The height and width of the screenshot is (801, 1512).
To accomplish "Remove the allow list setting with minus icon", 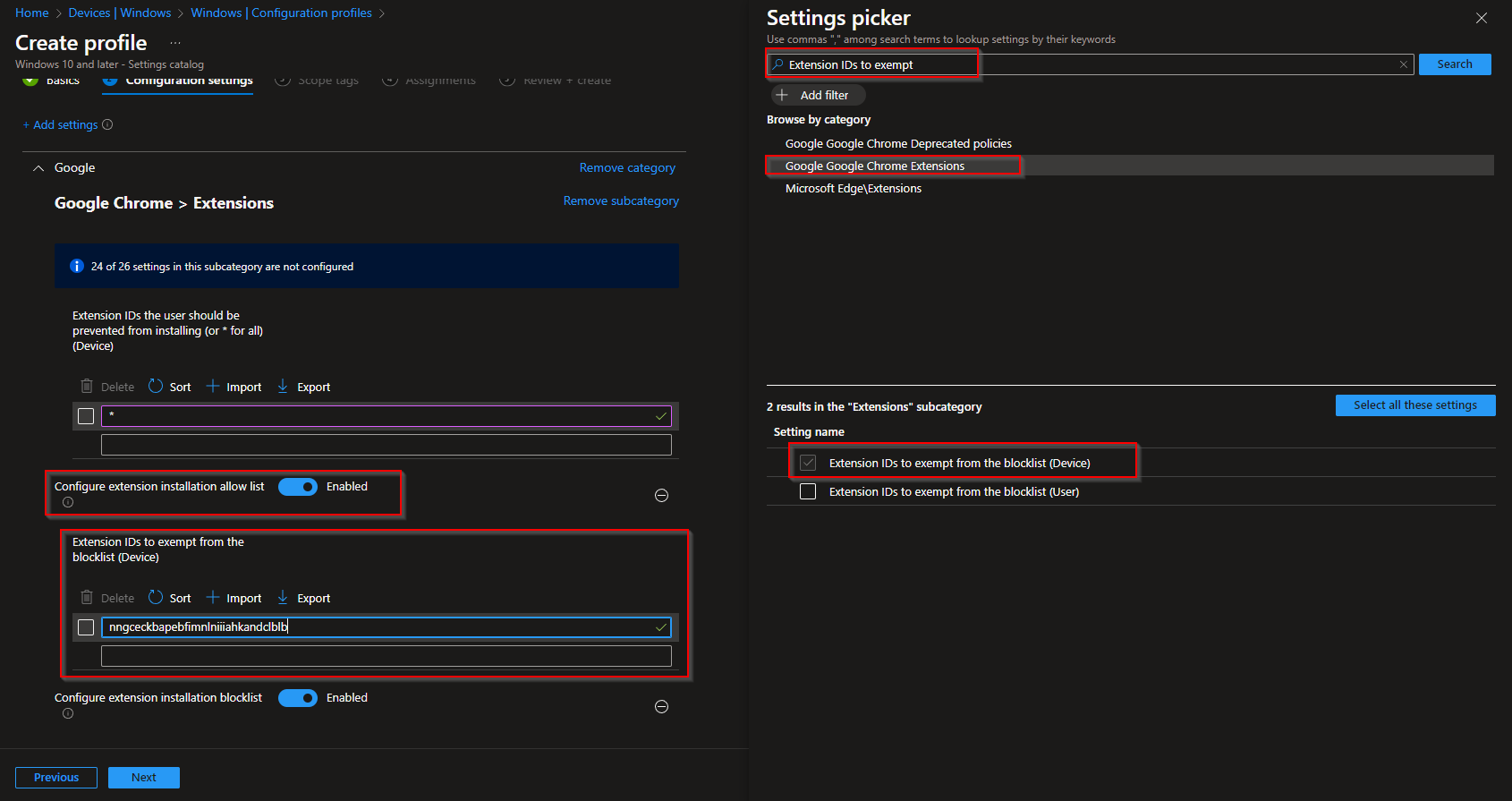I will point(662,495).
